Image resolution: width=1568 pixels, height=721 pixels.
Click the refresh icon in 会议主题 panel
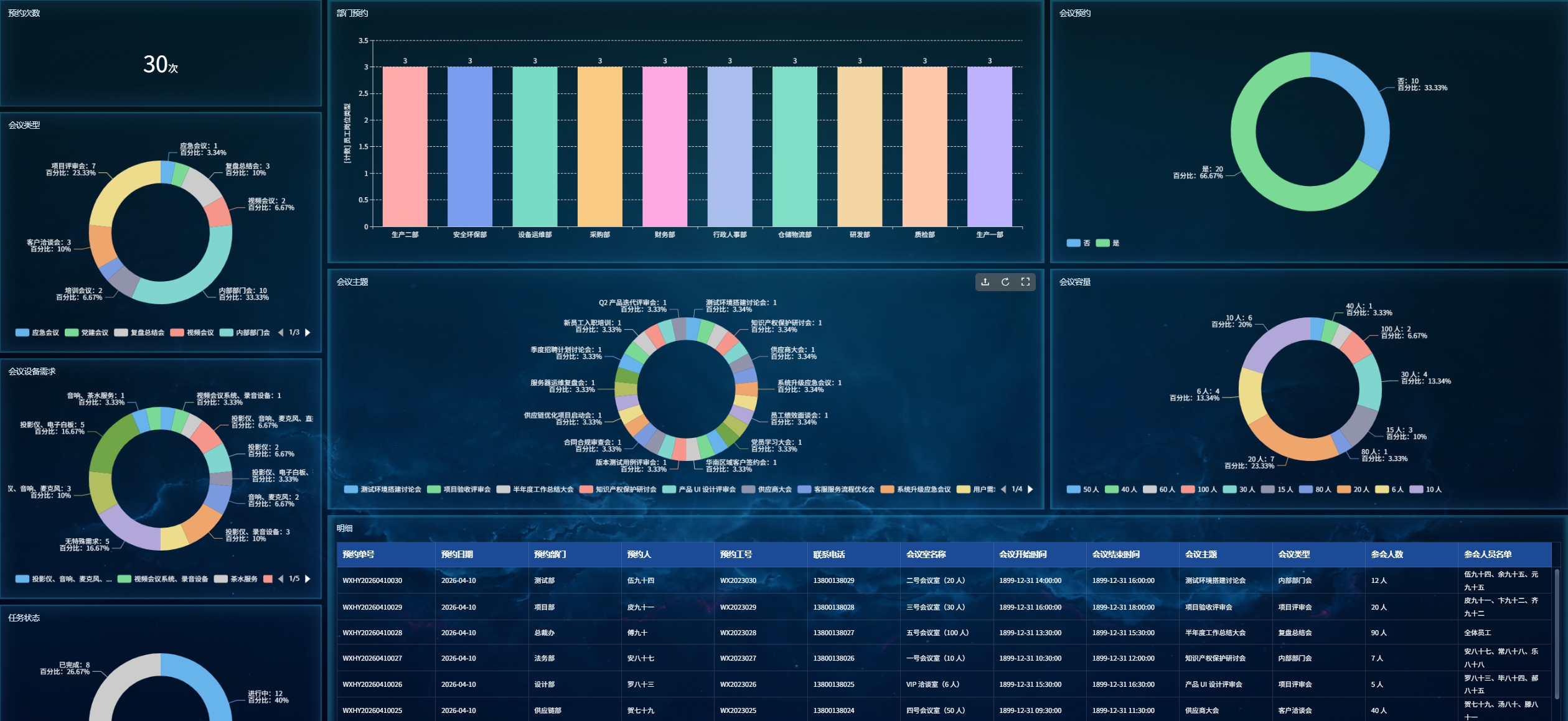(x=1005, y=282)
